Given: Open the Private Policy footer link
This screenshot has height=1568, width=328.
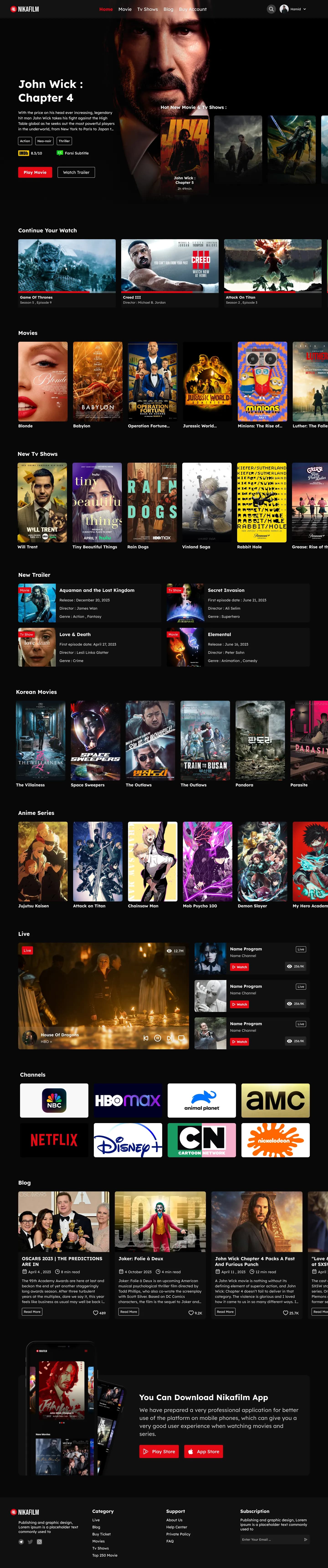Looking at the screenshot, I should [178, 1534].
